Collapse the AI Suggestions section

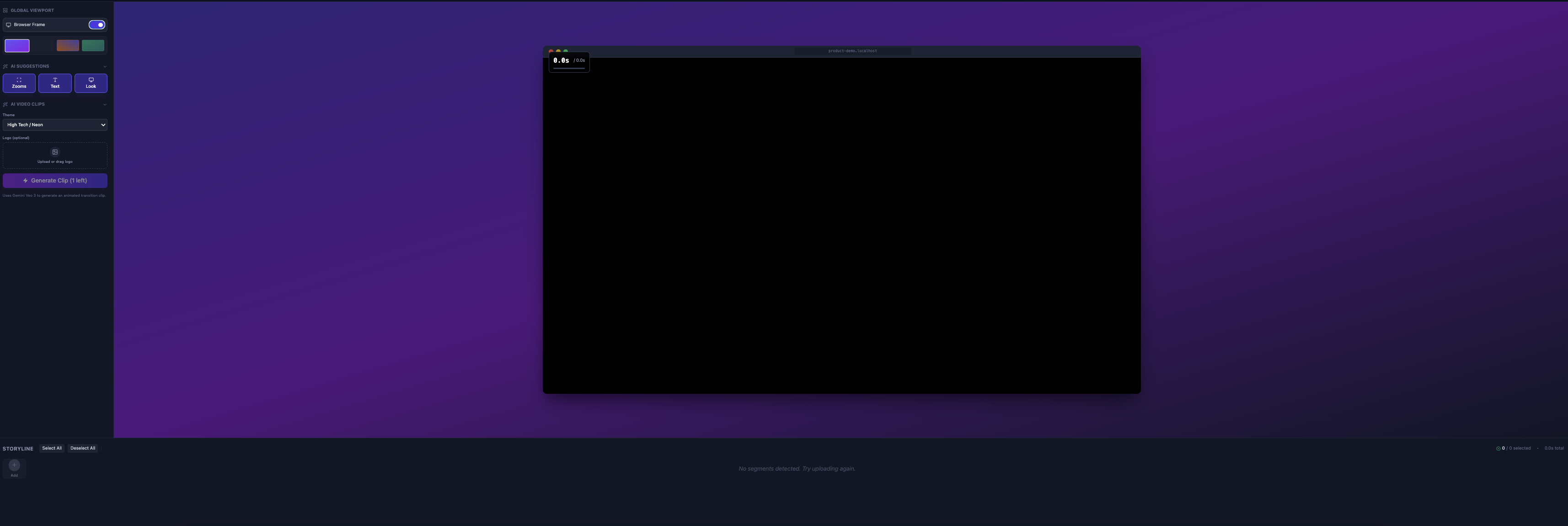105,66
